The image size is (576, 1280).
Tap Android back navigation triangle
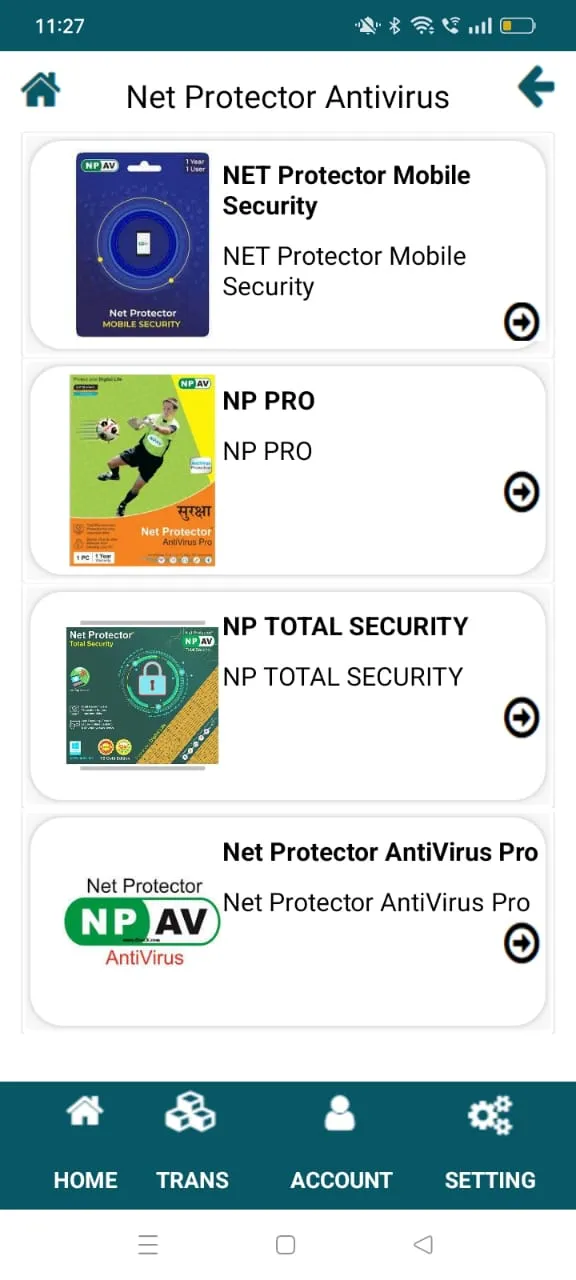pyautogui.click(x=423, y=1244)
